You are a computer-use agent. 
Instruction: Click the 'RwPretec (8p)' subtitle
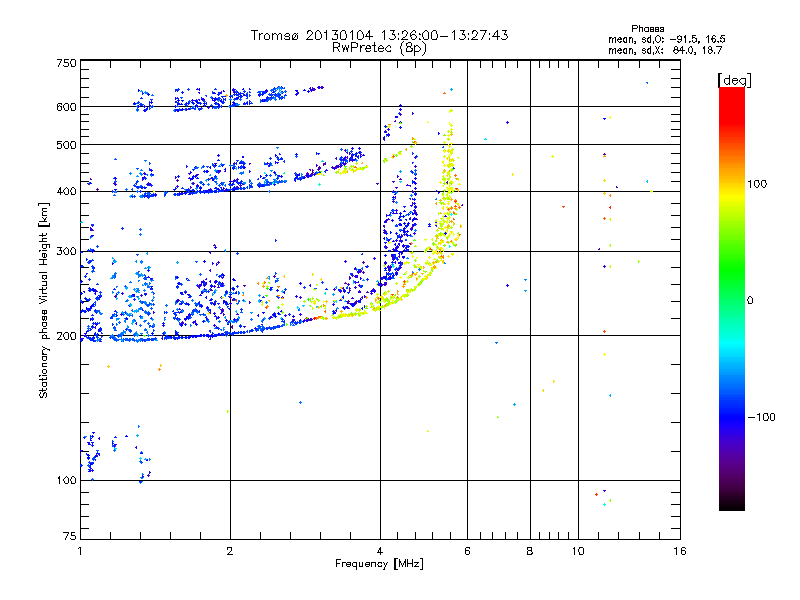click(379, 48)
